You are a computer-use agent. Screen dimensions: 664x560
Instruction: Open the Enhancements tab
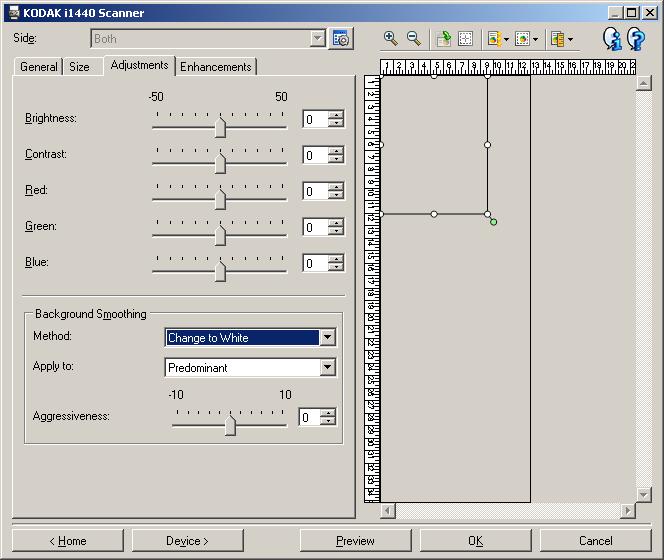pos(216,67)
